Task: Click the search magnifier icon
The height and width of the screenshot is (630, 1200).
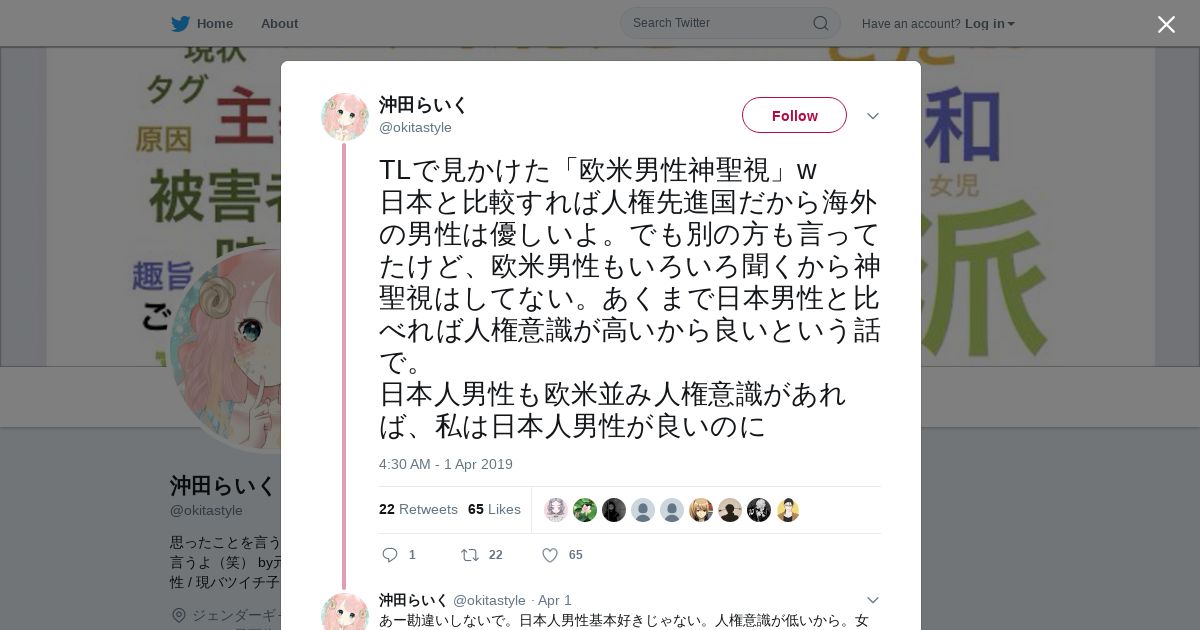Action: click(820, 23)
